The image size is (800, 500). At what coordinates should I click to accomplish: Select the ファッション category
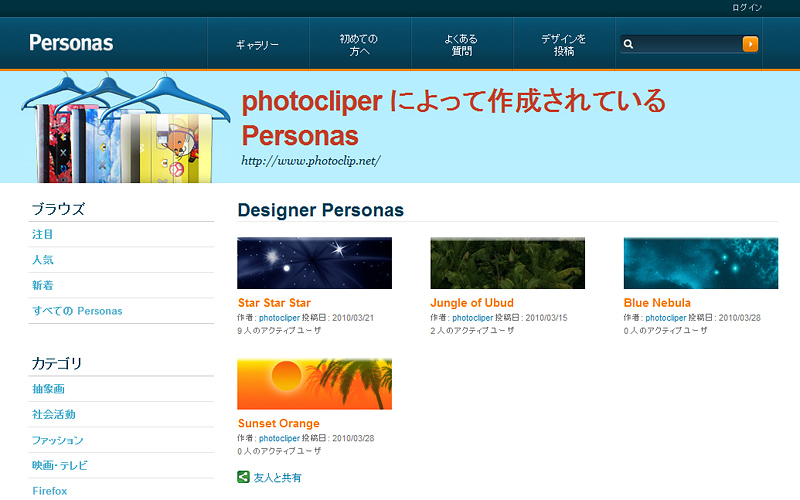[x=57, y=440]
